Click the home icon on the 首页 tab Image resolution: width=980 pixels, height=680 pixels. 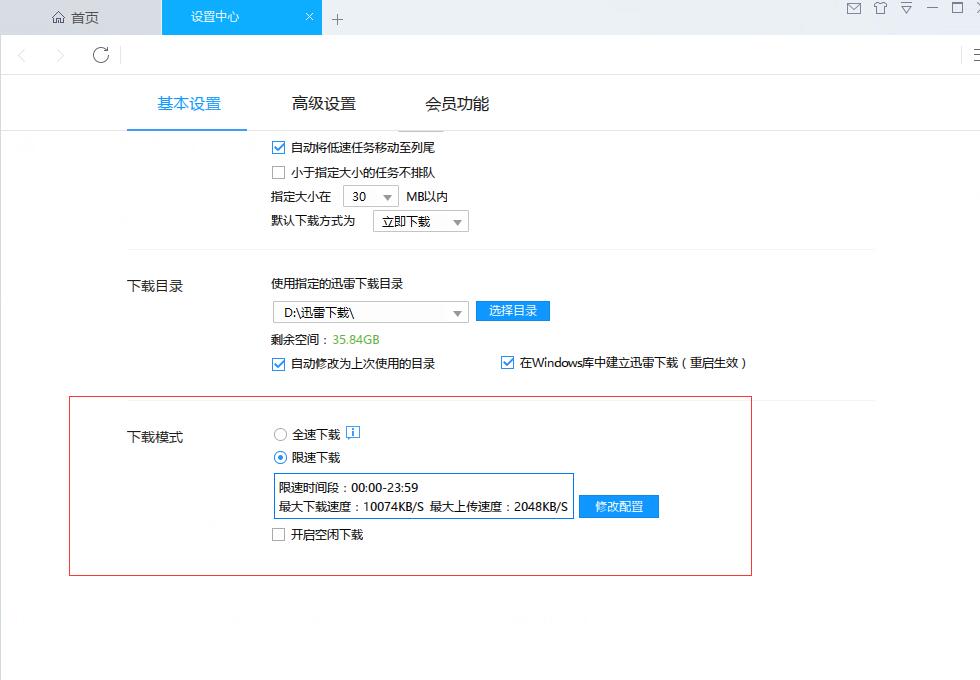click(59, 16)
